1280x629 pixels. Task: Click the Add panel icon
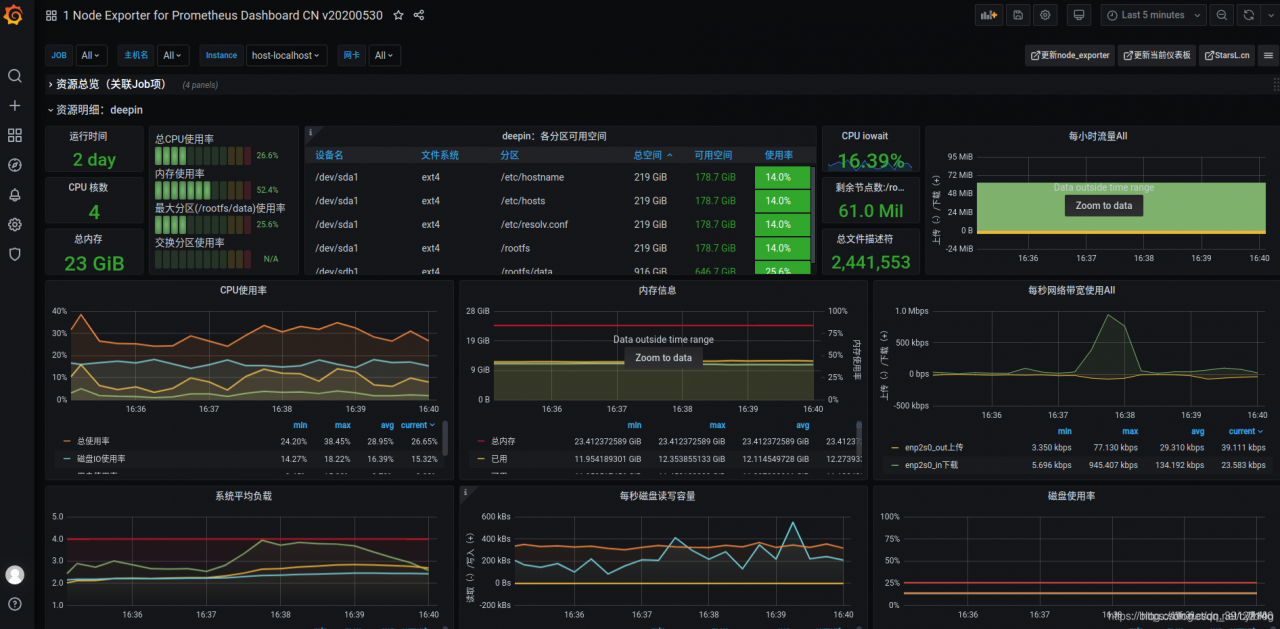989,15
